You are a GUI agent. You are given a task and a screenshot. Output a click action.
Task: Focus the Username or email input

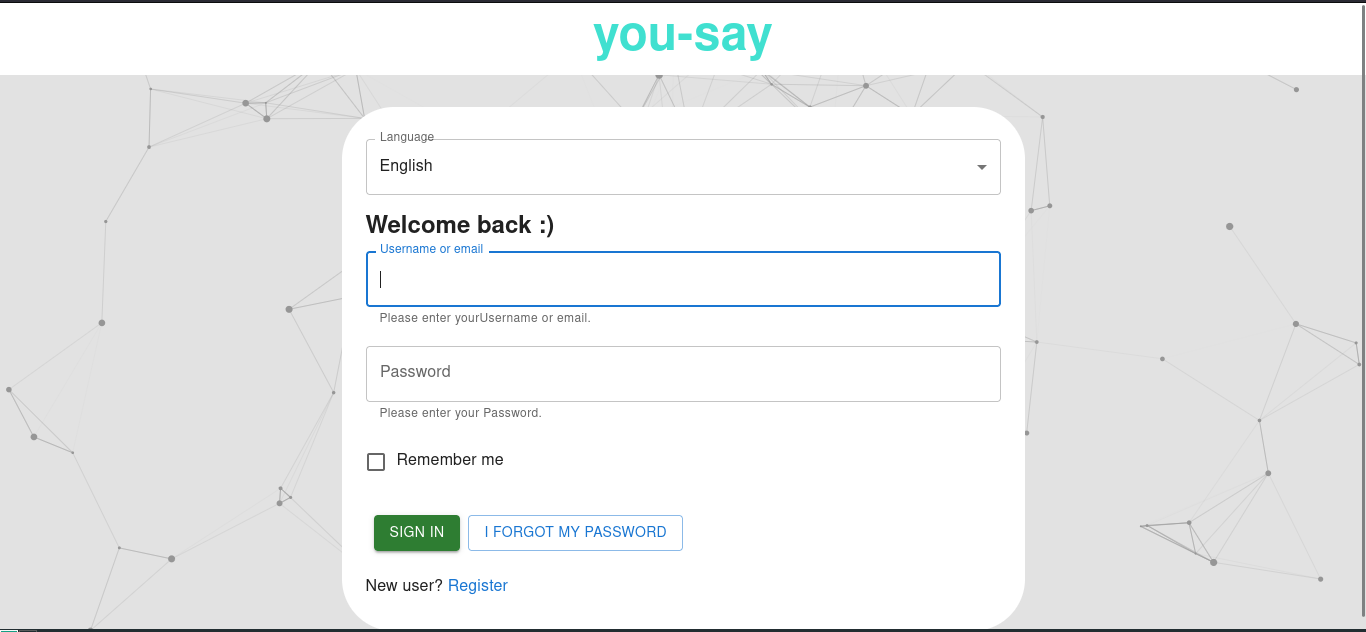(x=683, y=279)
